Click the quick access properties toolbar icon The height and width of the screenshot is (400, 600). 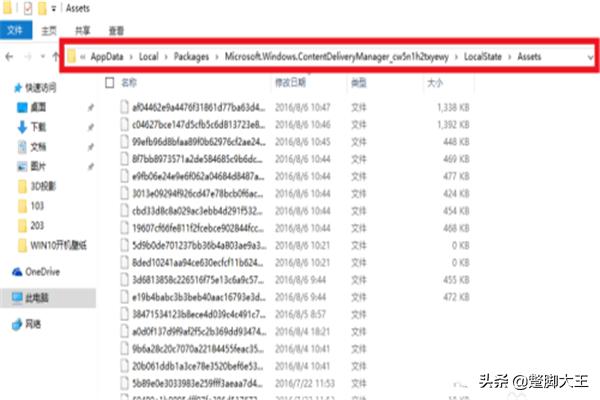click(28, 8)
